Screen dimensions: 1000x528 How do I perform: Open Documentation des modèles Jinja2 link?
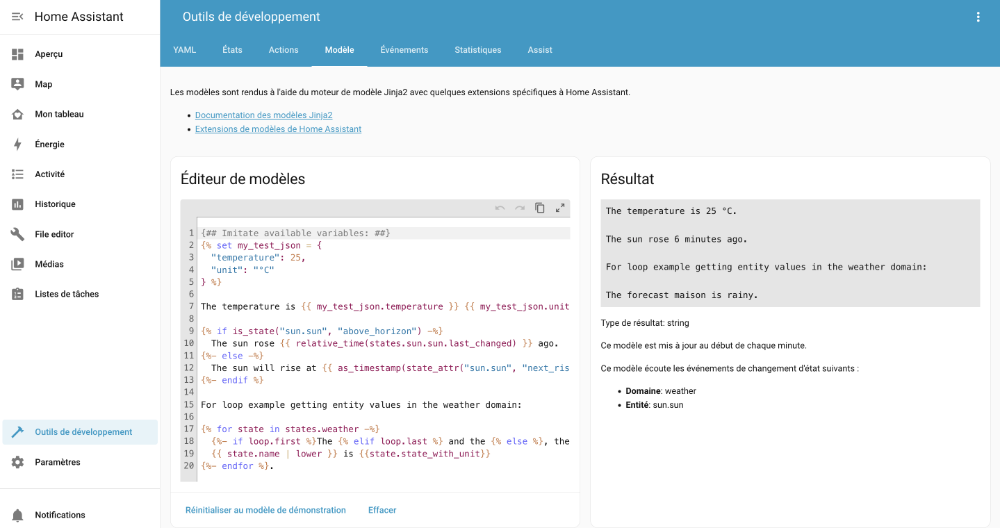[263, 115]
